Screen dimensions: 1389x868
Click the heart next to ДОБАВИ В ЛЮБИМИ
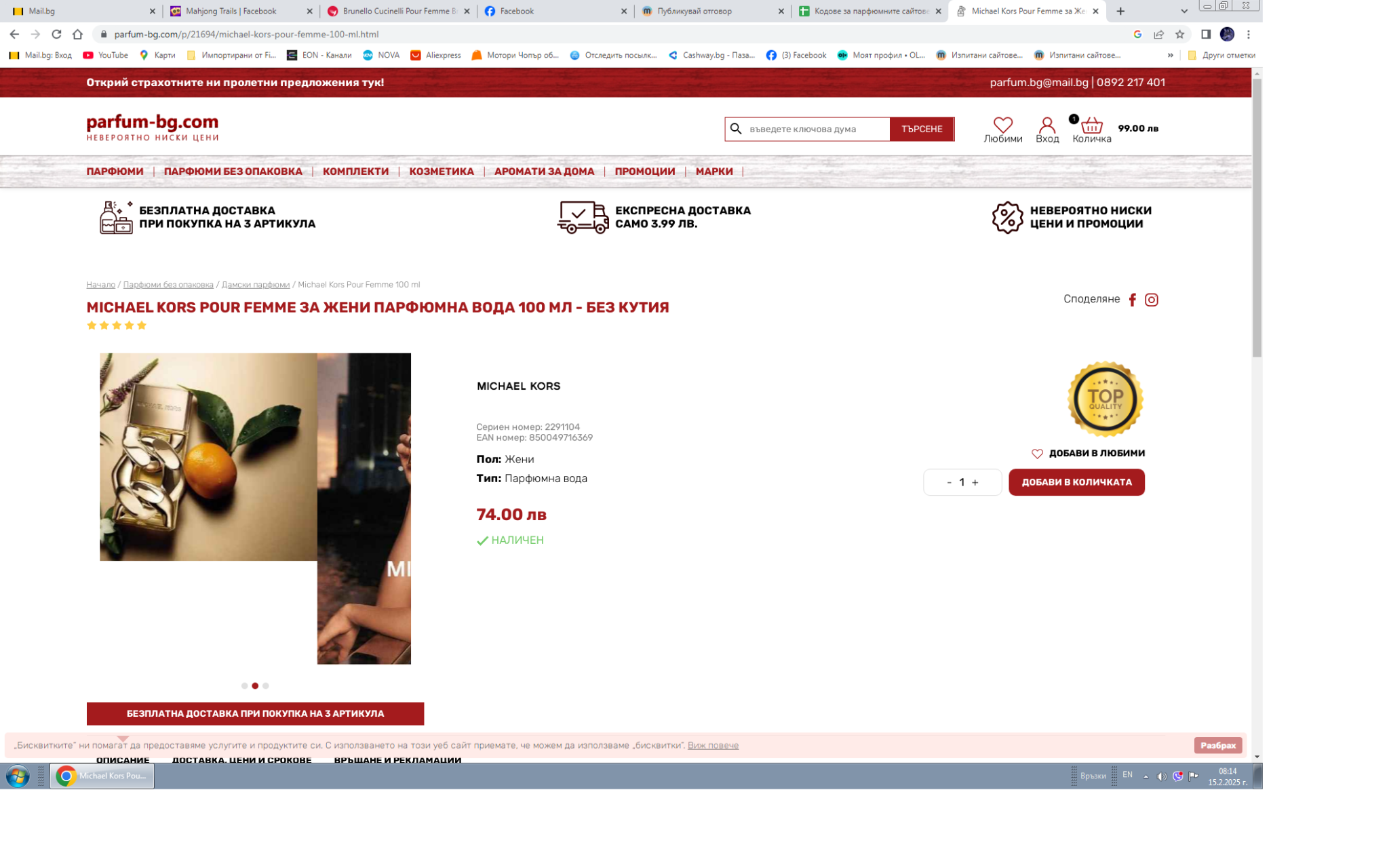(1037, 454)
